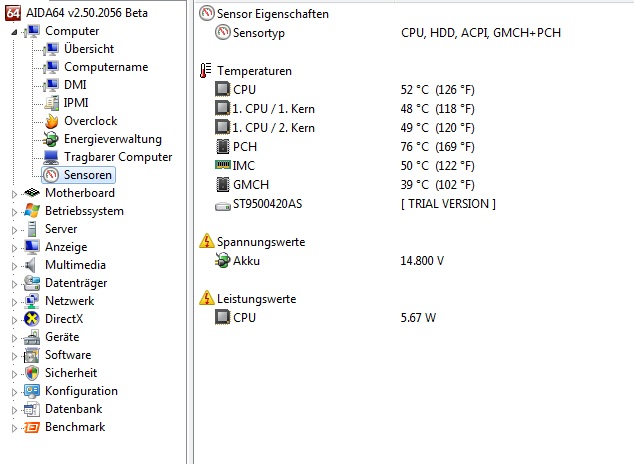Image resolution: width=634 pixels, height=464 pixels.
Task: Click the Geräte printer icon
Action: [x=32, y=337]
